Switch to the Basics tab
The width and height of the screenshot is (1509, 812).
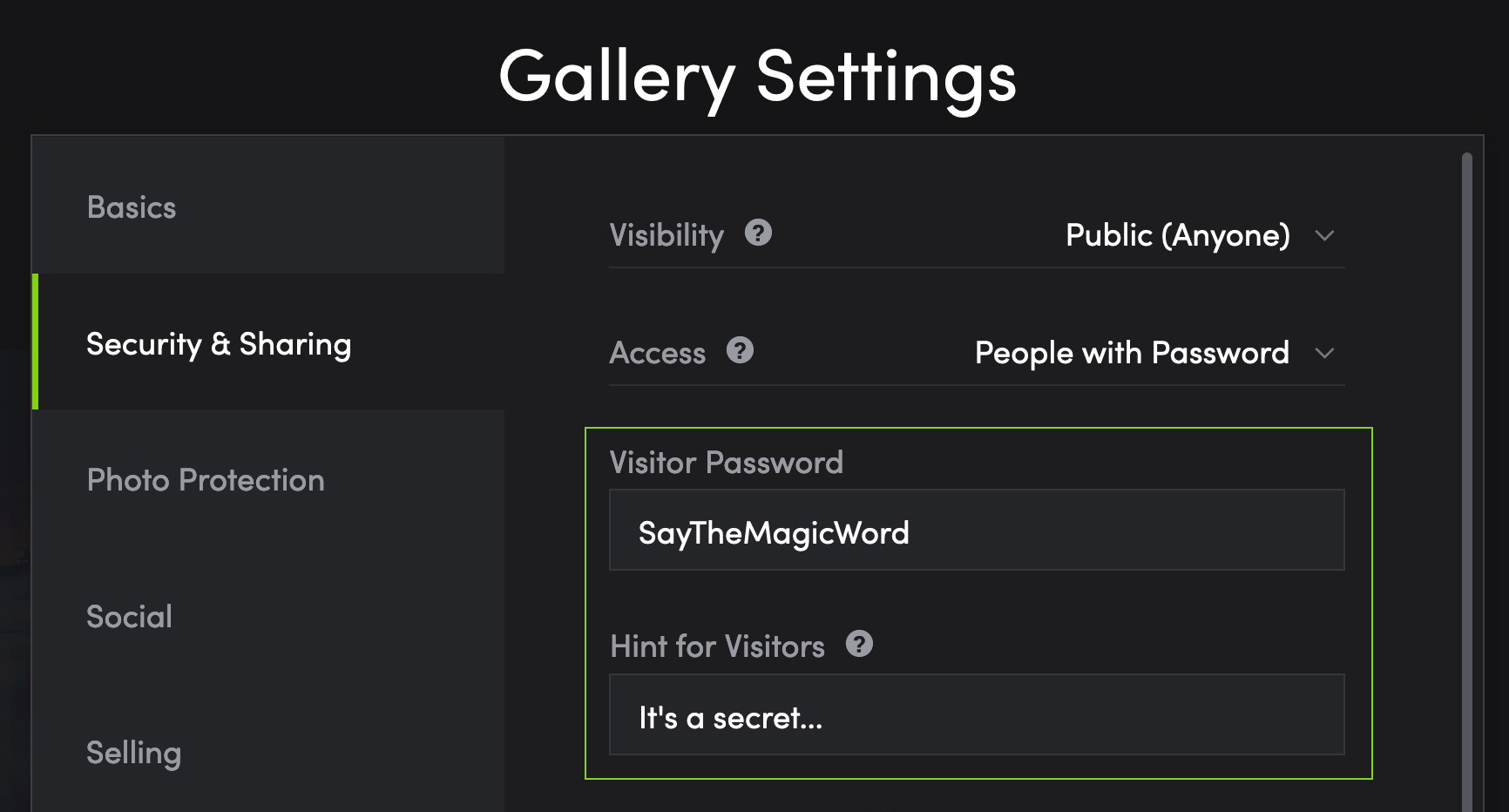268,206
